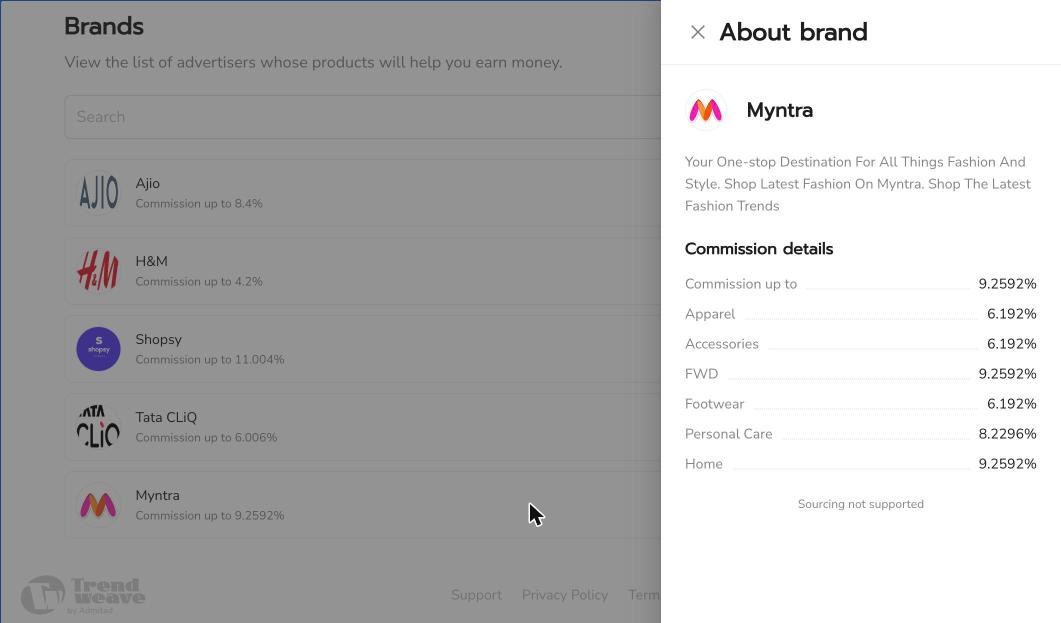Click the About brand heading
Image resolution: width=1061 pixels, height=623 pixels.
point(793,32)
